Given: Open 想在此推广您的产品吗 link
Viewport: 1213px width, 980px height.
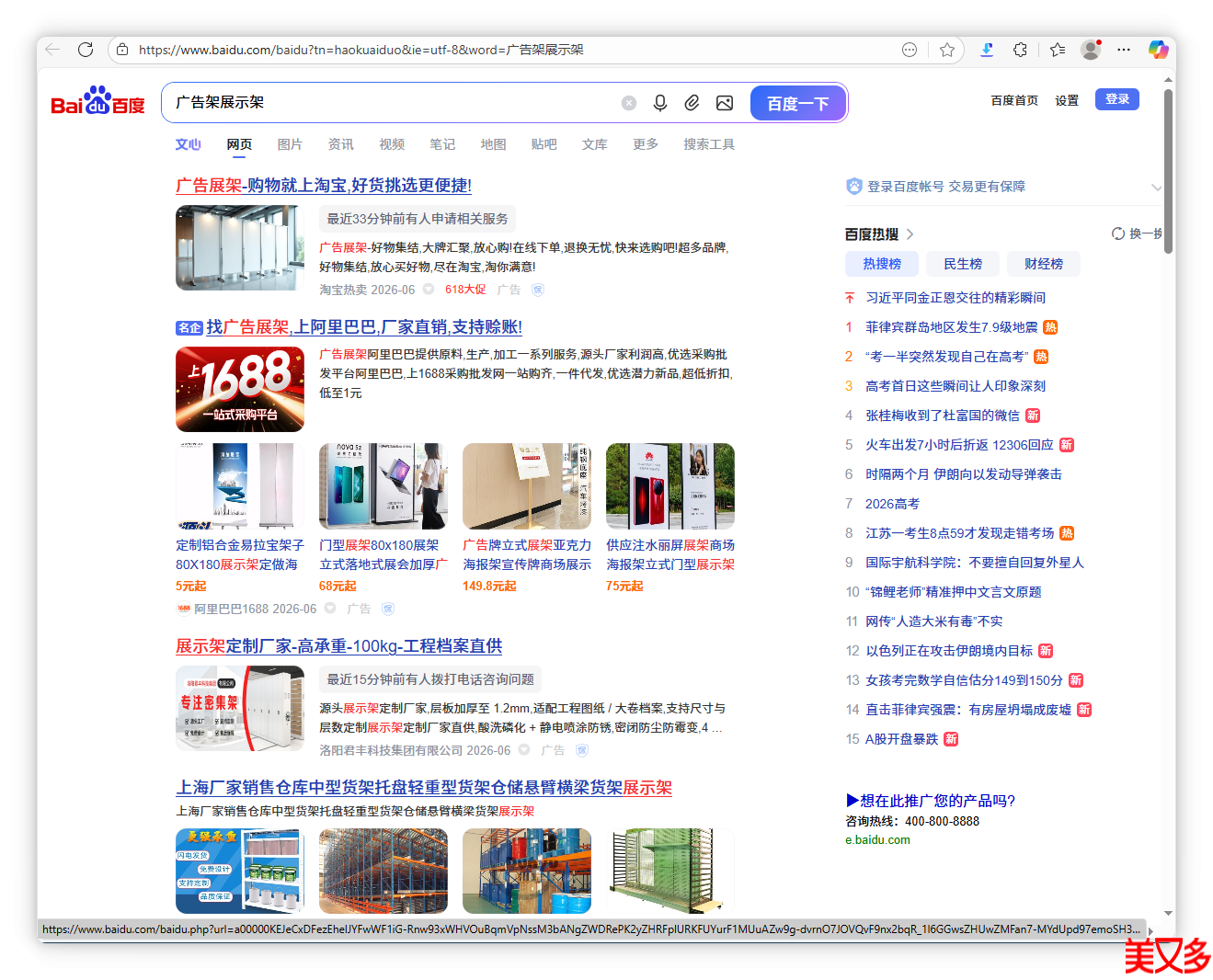Looking at the screenshot, I should click(931, 801).
